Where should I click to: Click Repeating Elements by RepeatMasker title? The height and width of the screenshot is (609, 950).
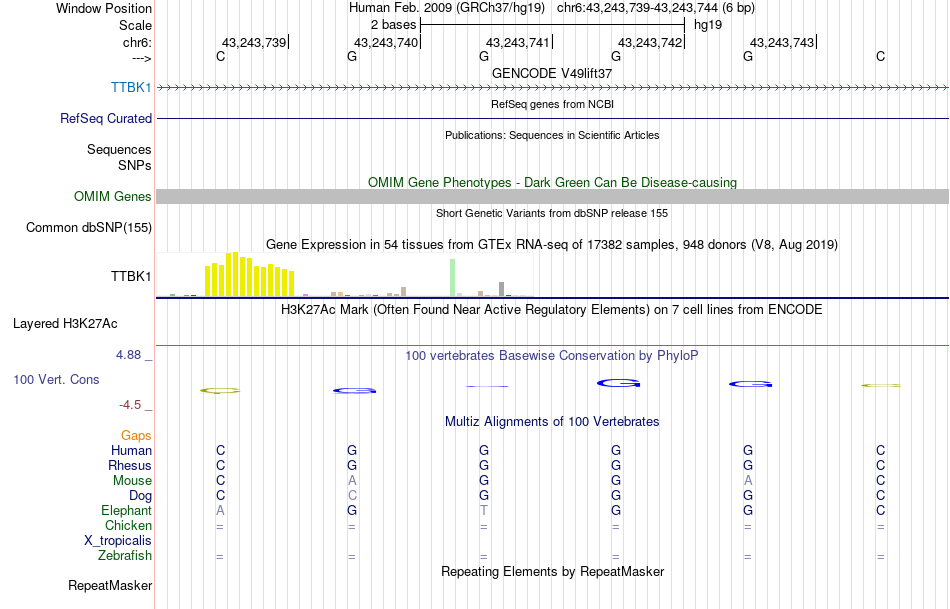pos(552,571)
